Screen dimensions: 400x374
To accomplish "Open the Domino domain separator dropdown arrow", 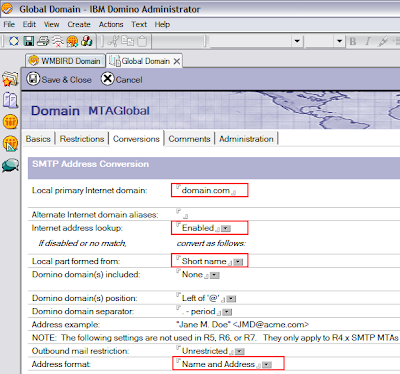I will [x=227, y=312].
